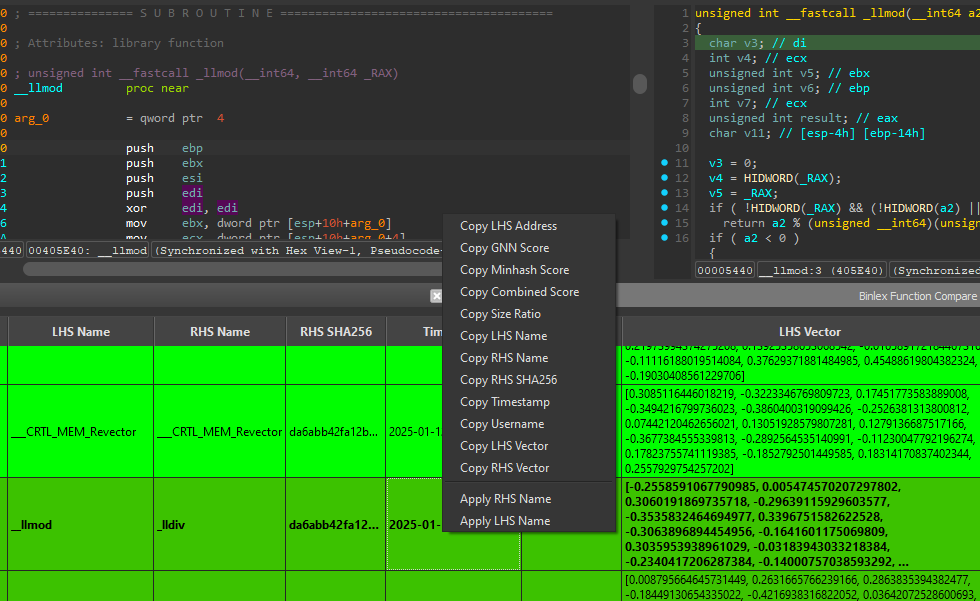The image size is (980, 601).
Task: Toggle breakpoint dot on pseudocode line 11
Action: tap(664, 162)
